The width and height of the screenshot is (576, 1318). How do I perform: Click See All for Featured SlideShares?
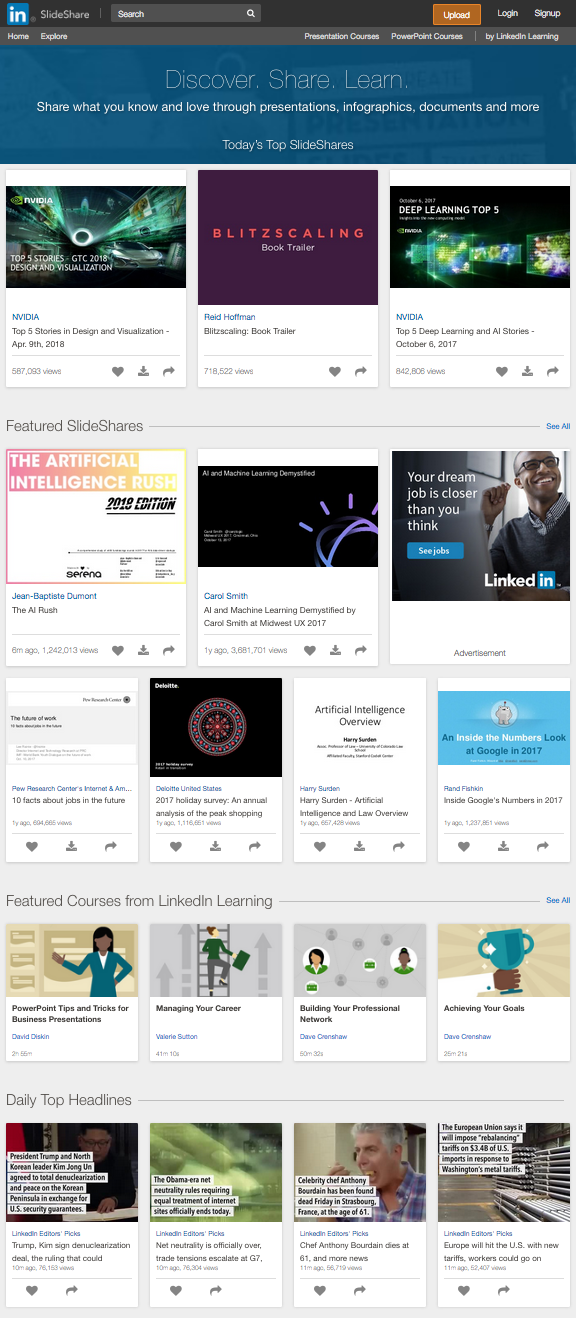558,426
